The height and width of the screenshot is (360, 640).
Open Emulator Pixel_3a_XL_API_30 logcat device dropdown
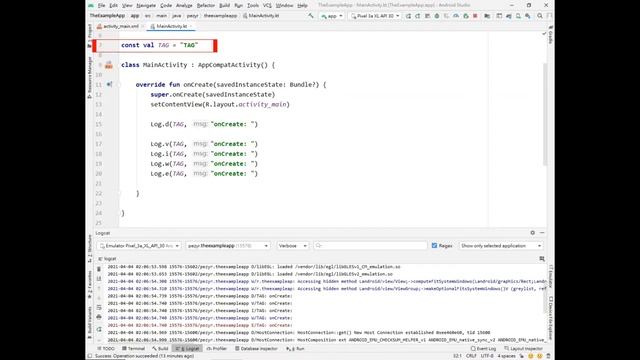[139, 246]
